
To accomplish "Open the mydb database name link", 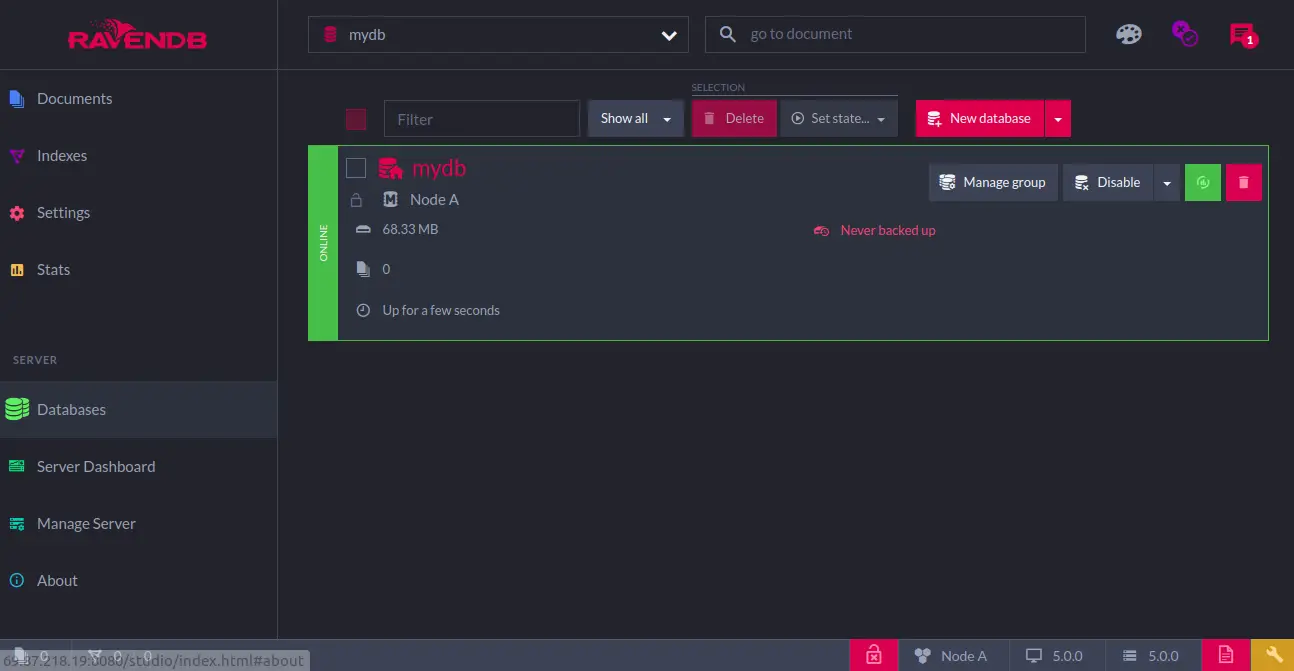I will (439, 168).
